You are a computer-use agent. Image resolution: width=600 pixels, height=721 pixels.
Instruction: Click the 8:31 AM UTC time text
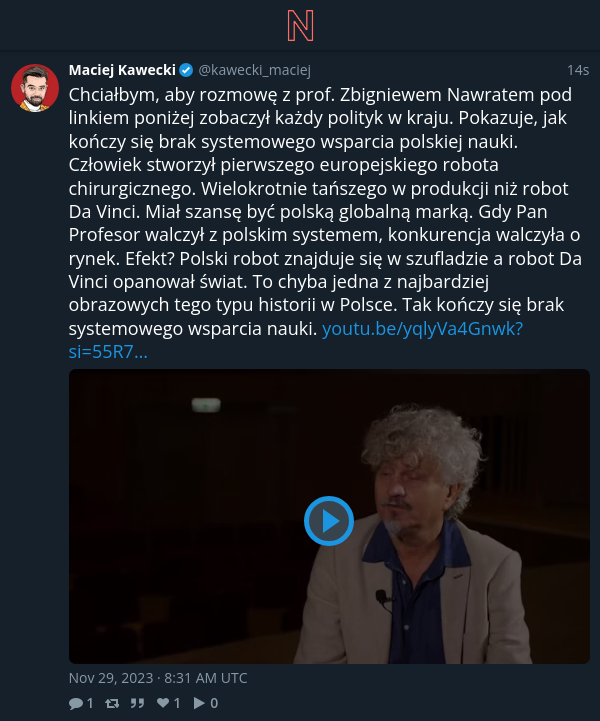206,678
